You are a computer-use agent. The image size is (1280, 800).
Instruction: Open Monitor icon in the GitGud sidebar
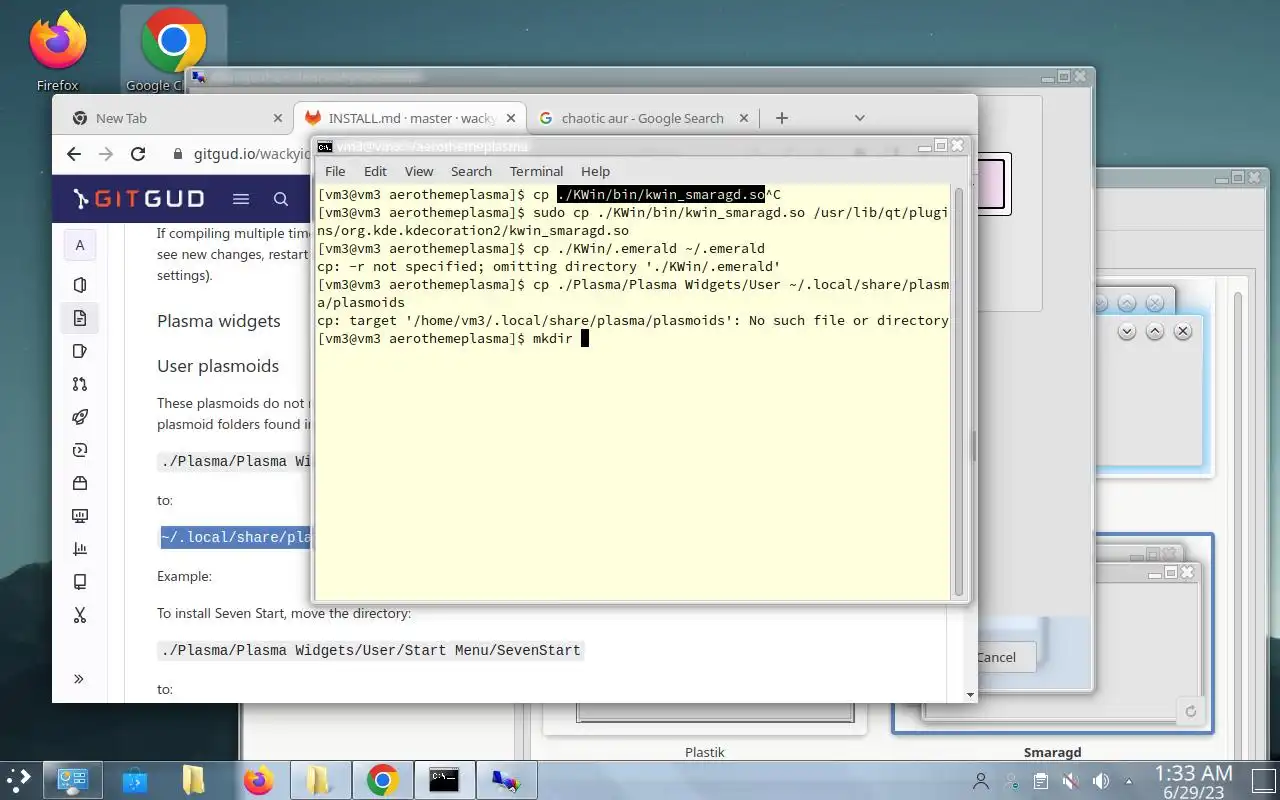(80, 516)
